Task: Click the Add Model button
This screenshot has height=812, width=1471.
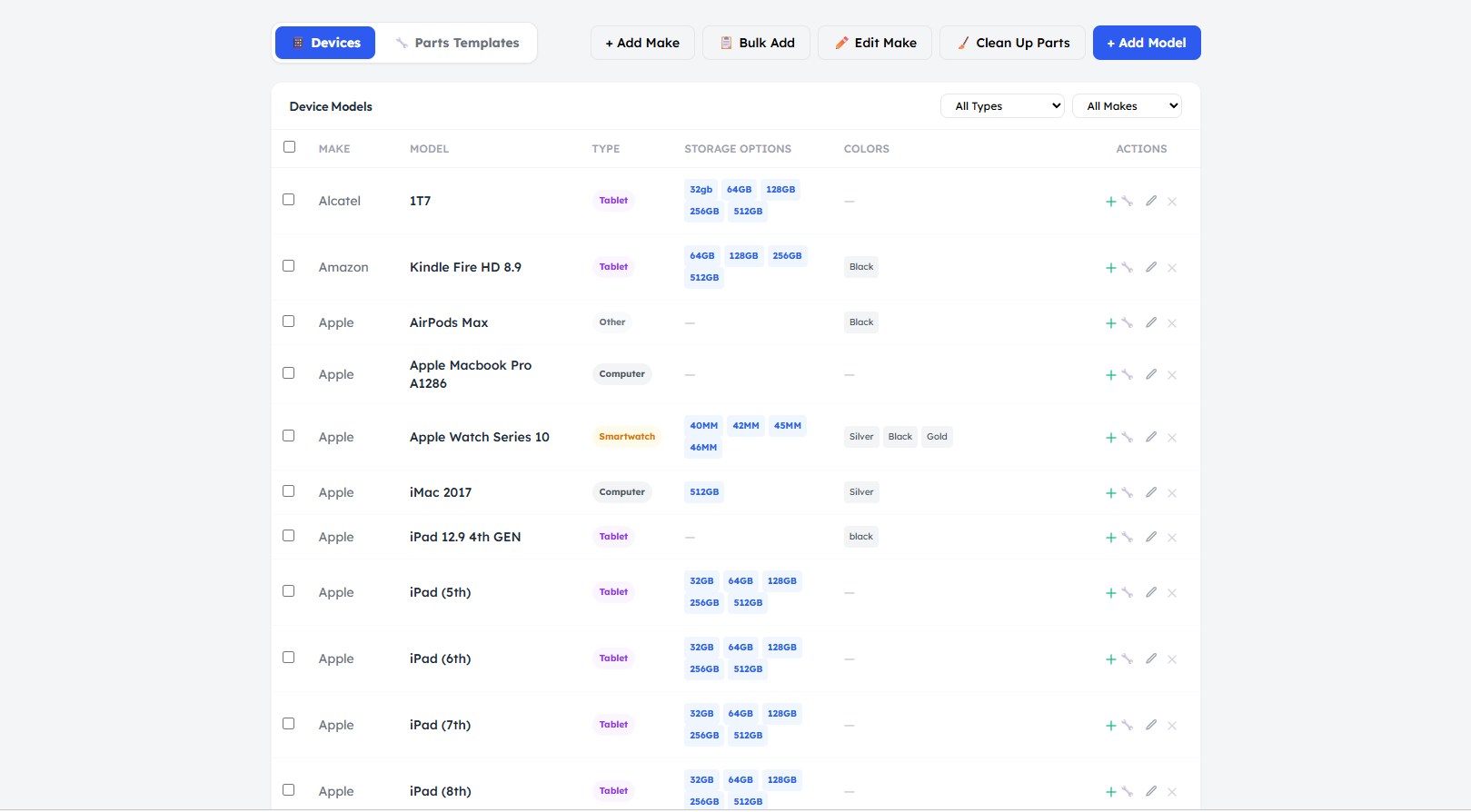Action: (1147, 43)
